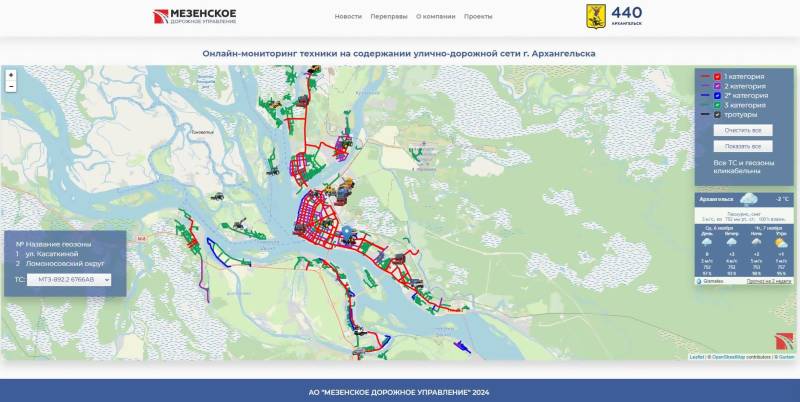
Task: Uncheck the 'тротуары' layer checkbox
Action: pos(717,114)
